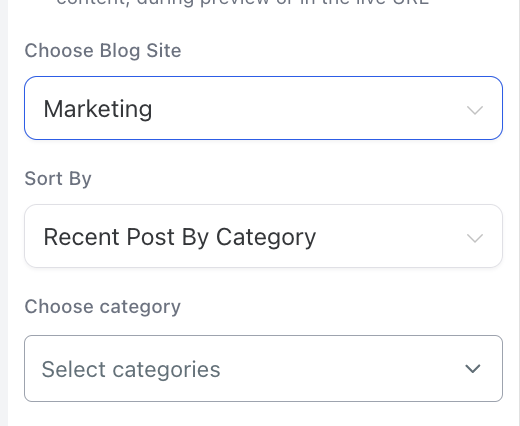Open the Select categories dropdown
The width and height of the screenshot is (520, 426).
[263, 368]
